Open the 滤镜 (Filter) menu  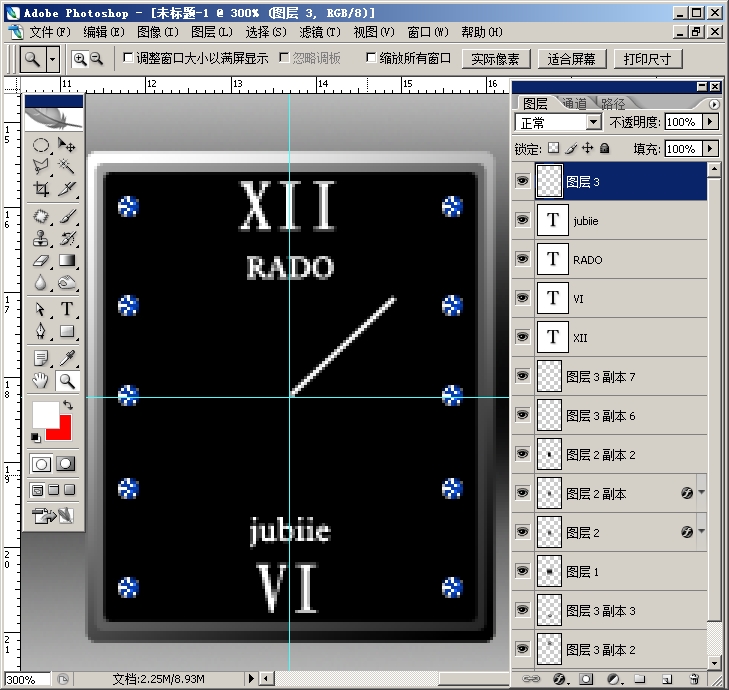click(320, 32)
